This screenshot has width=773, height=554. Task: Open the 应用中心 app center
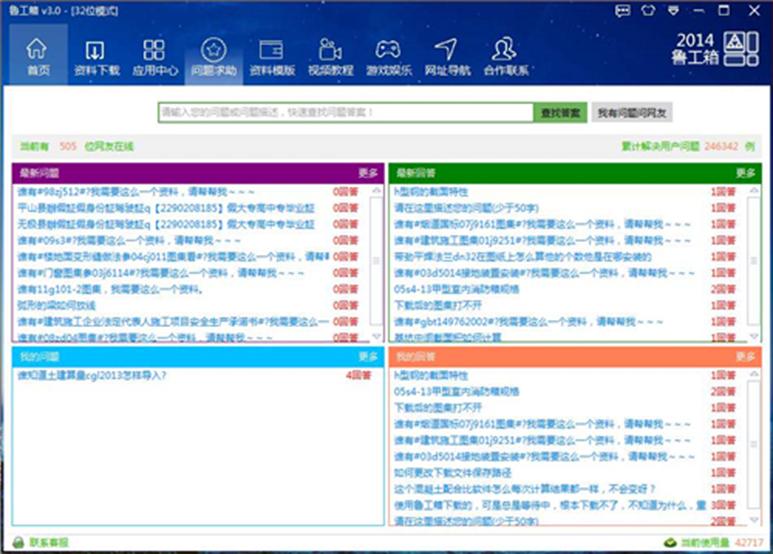(x=155, y=56)
